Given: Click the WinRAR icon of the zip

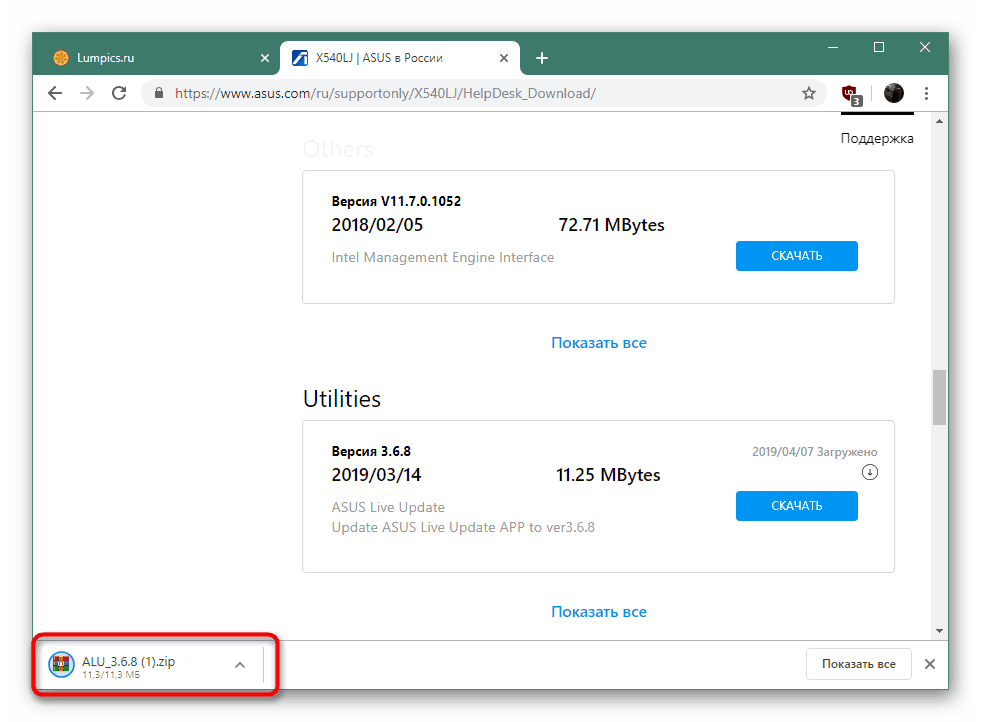Looking at the screenshot, I should pyautogui.click(x=61, y=665).
